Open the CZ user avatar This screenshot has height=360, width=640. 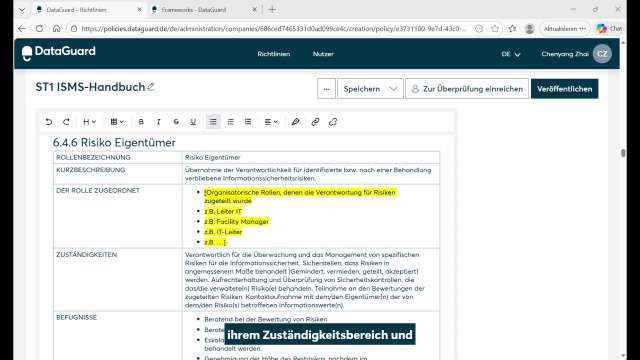click(x=602, y=54)
